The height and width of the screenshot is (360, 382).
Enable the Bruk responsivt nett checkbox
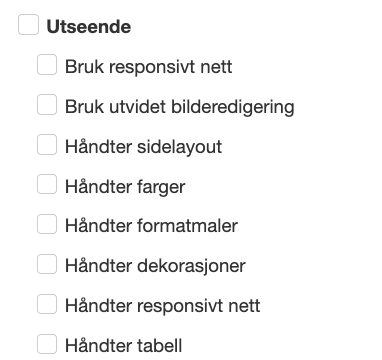click(x=47, y=65)
